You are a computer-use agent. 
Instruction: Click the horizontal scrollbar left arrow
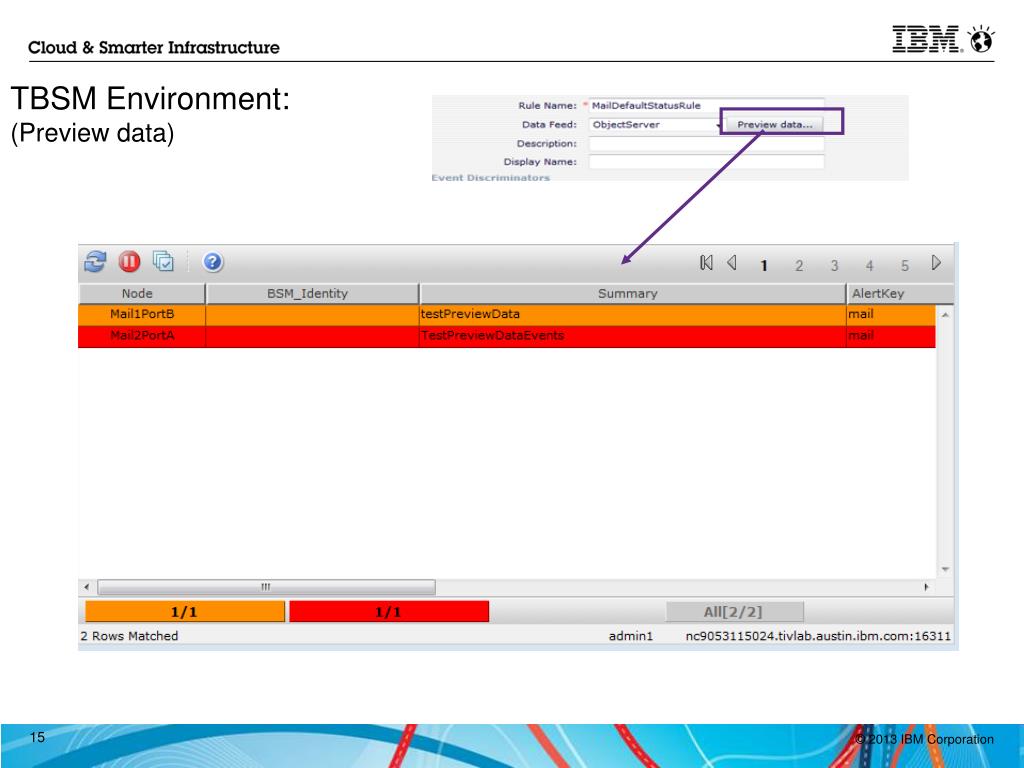pos(87,587)
